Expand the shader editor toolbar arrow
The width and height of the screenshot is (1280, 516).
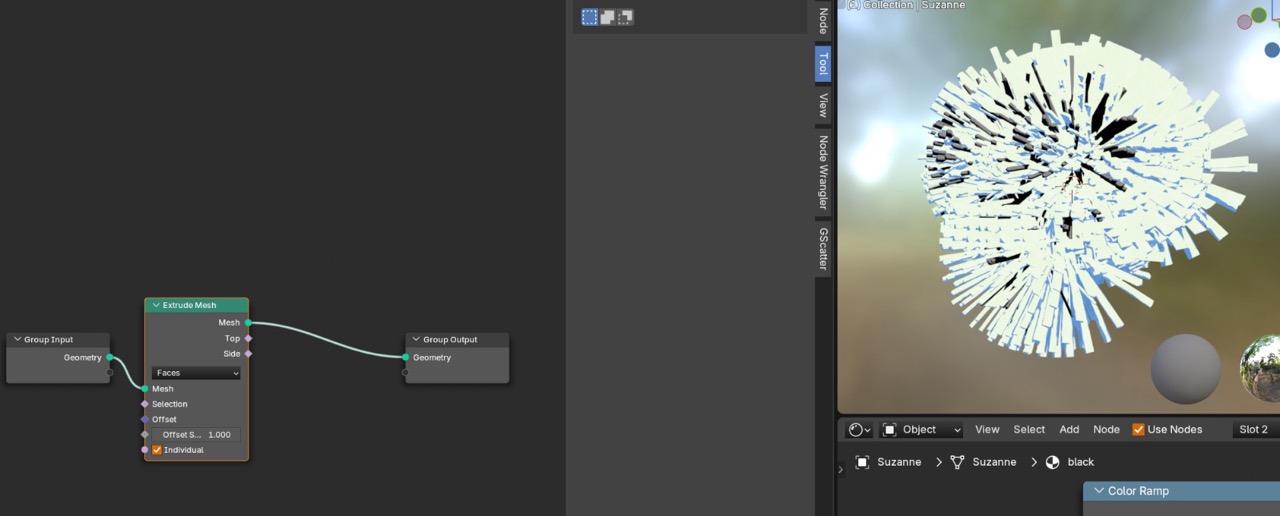pos(841,469)
